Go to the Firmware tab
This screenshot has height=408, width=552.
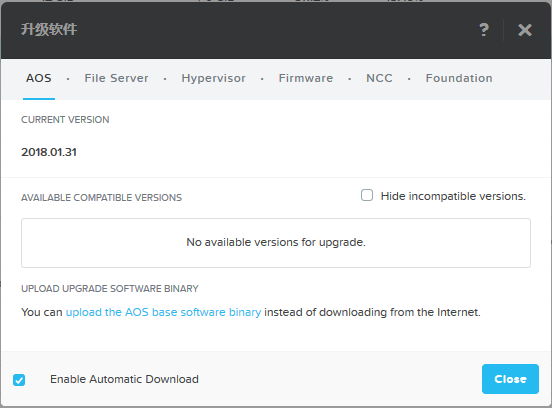(306, 78)
